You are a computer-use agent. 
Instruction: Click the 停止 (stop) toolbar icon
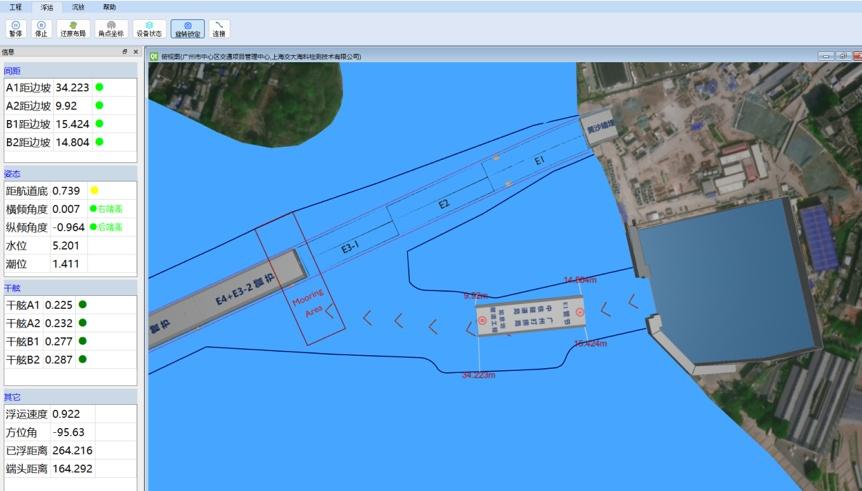pos(41,28)
